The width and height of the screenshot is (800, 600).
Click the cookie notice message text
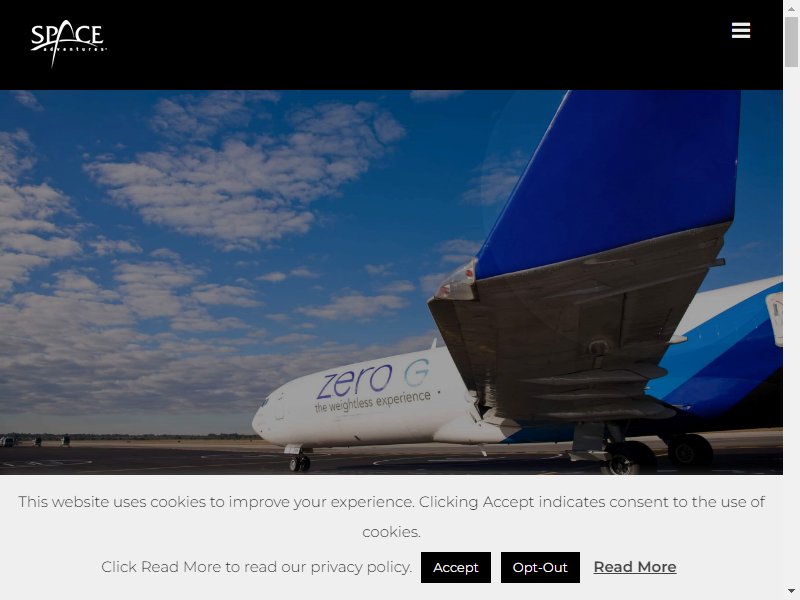pyautogui.click(x=391, y=516)
